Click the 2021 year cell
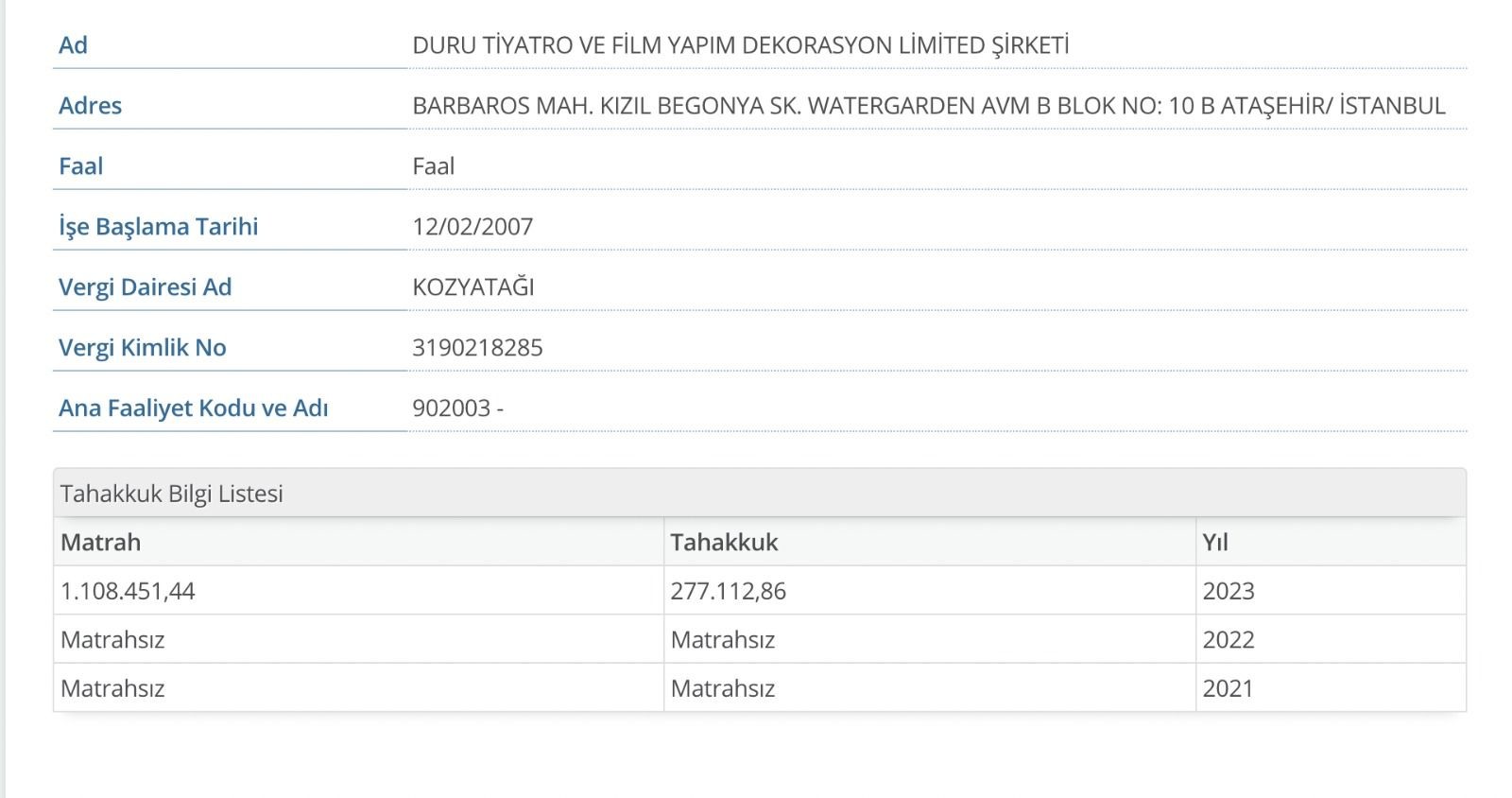This screenshot has height=798, width=1512. (1228, 688)
